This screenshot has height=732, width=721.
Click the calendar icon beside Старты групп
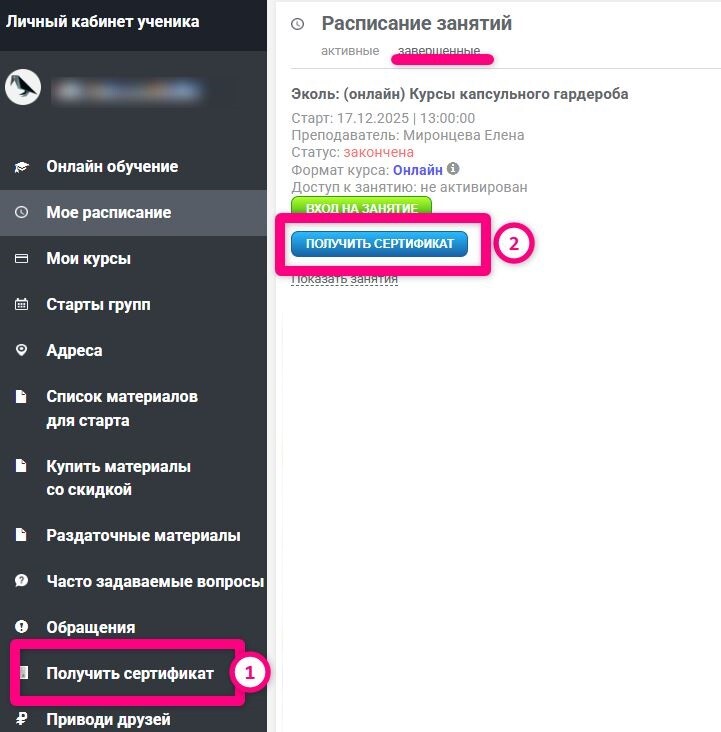tap(21, 305)
